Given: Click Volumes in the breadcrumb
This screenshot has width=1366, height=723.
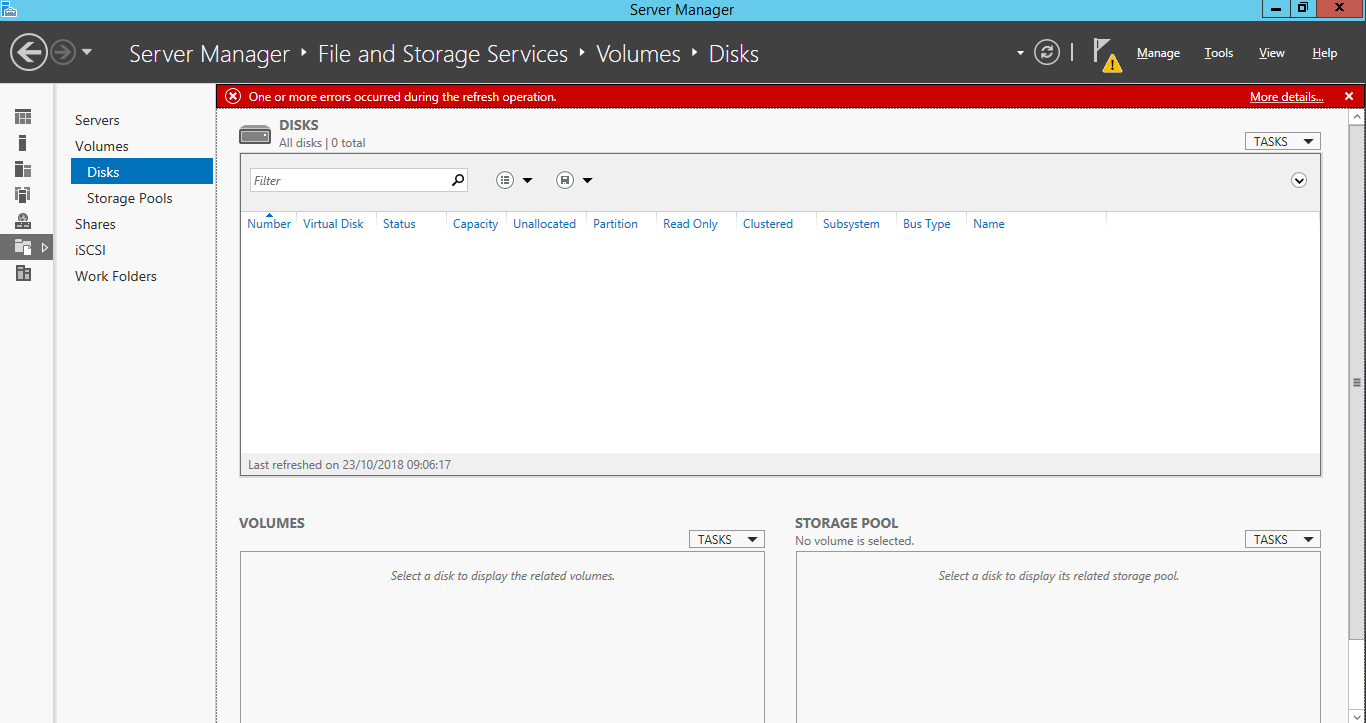Looking at the screenshot, I should click(638, 53).
